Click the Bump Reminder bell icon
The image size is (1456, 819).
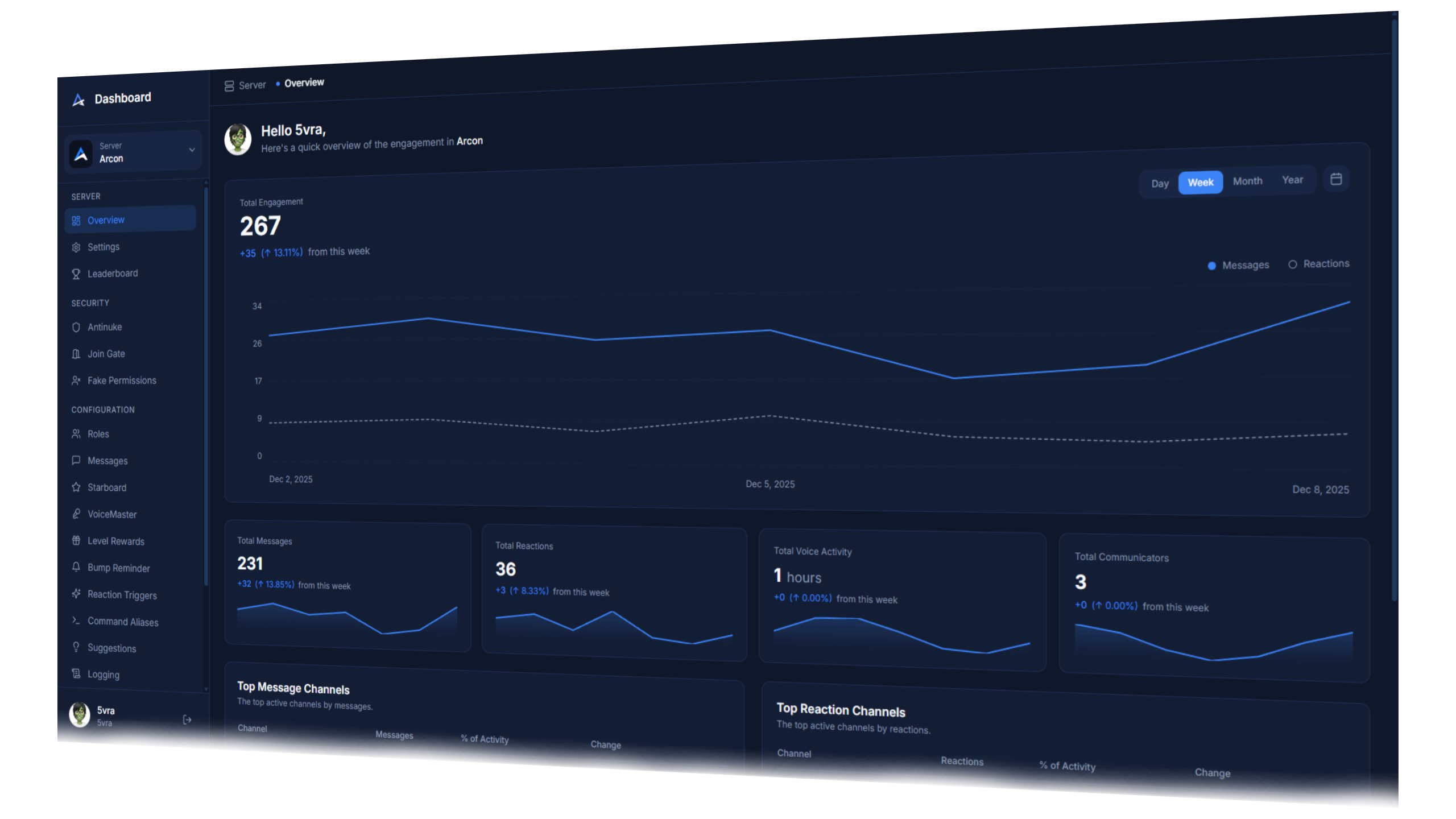click(76, 568)
